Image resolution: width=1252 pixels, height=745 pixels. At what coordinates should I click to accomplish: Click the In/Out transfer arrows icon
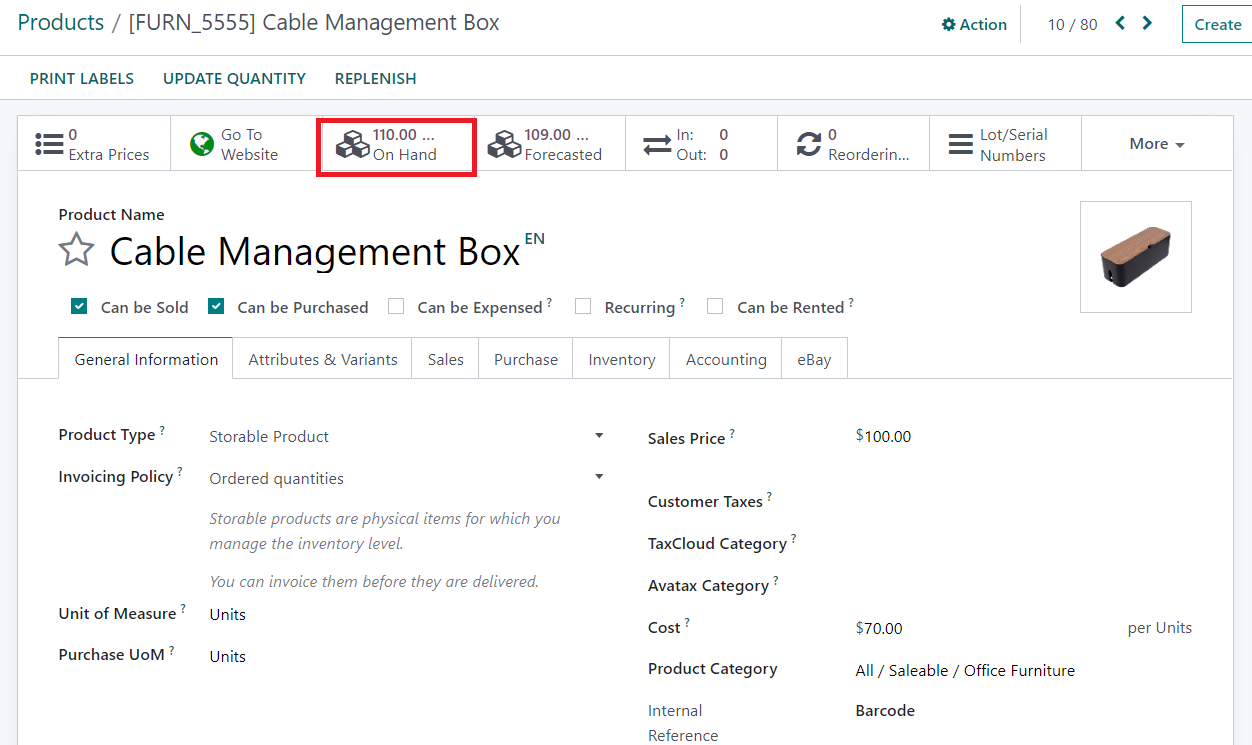(657, 145)
